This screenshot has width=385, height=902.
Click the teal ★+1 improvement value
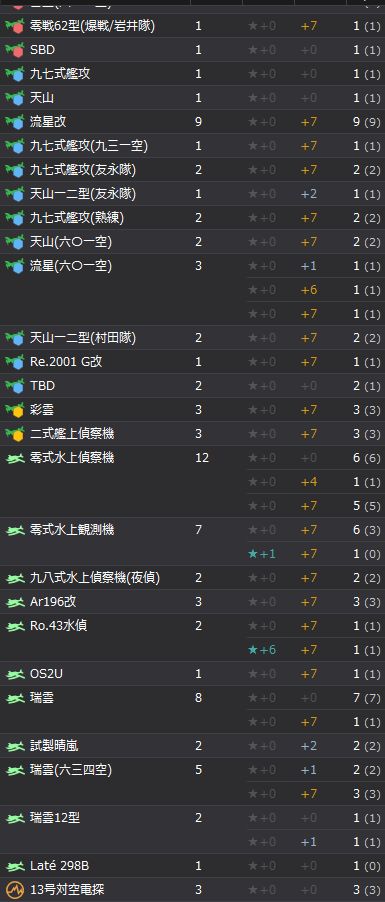point(262,554)
